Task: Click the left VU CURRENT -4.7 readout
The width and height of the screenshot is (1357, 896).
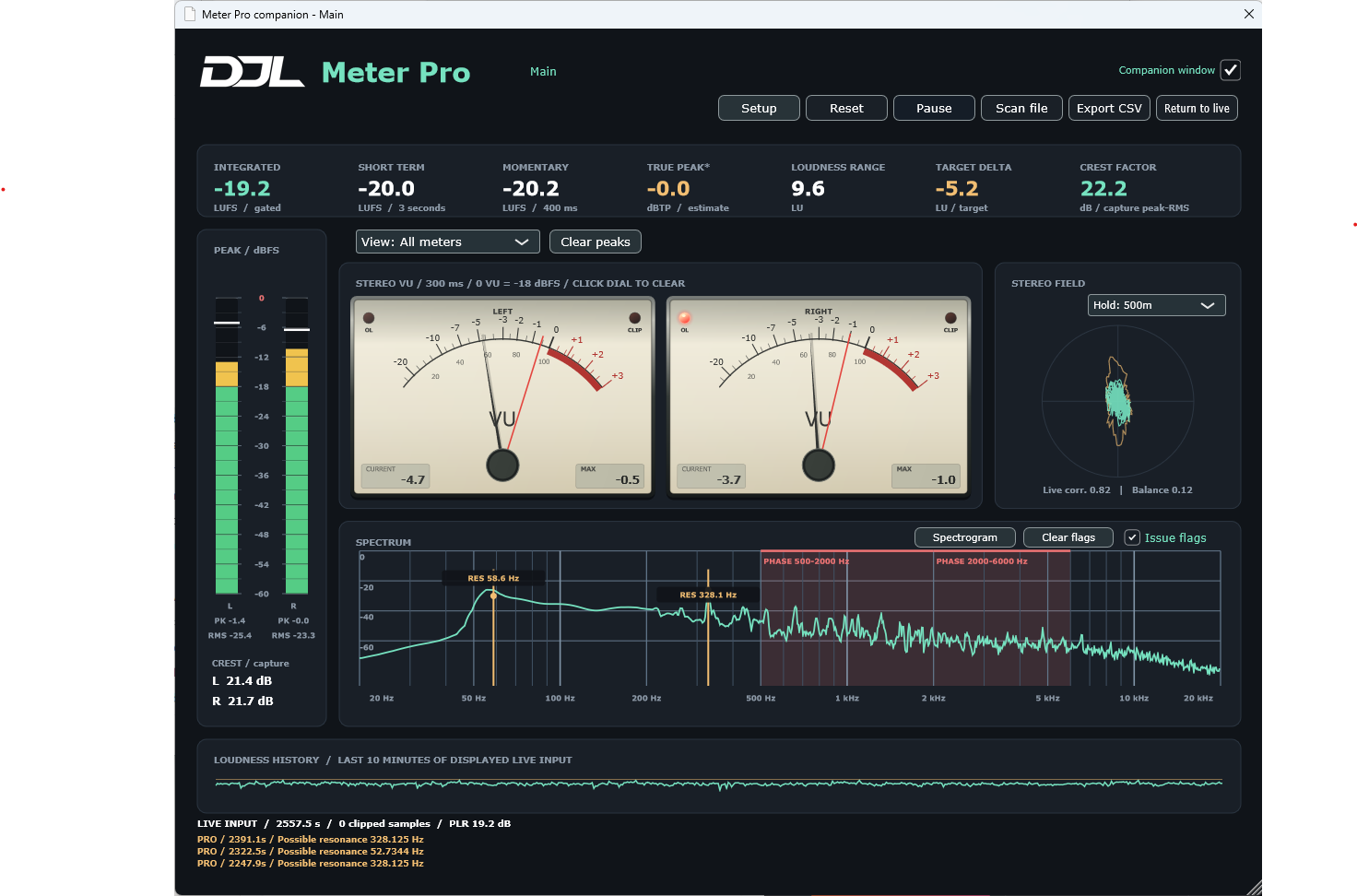Action: point(395,476)
